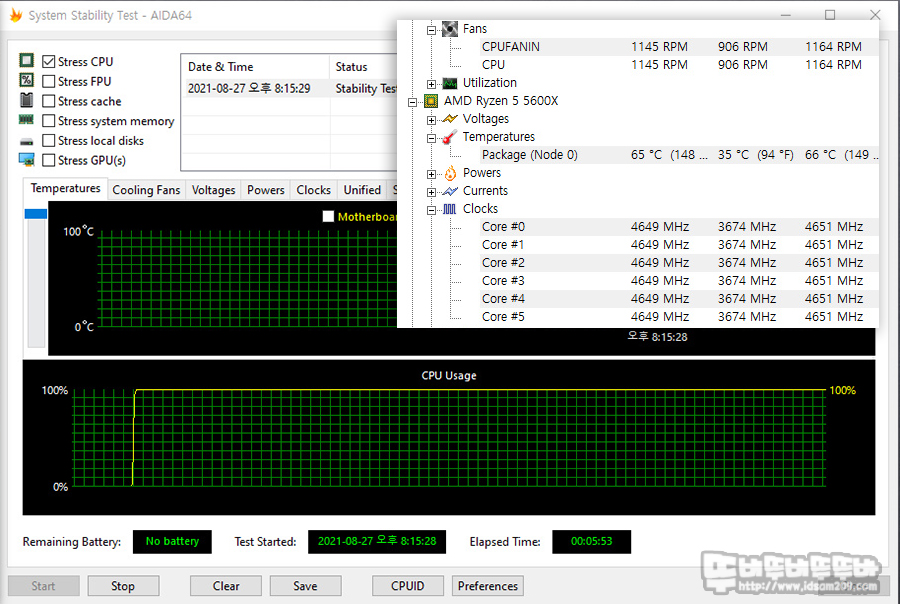Image resolution: width=900 pixels, height=604 pixels.
Task: Minimize the AIDA64 window
Action: pos(786,14)
